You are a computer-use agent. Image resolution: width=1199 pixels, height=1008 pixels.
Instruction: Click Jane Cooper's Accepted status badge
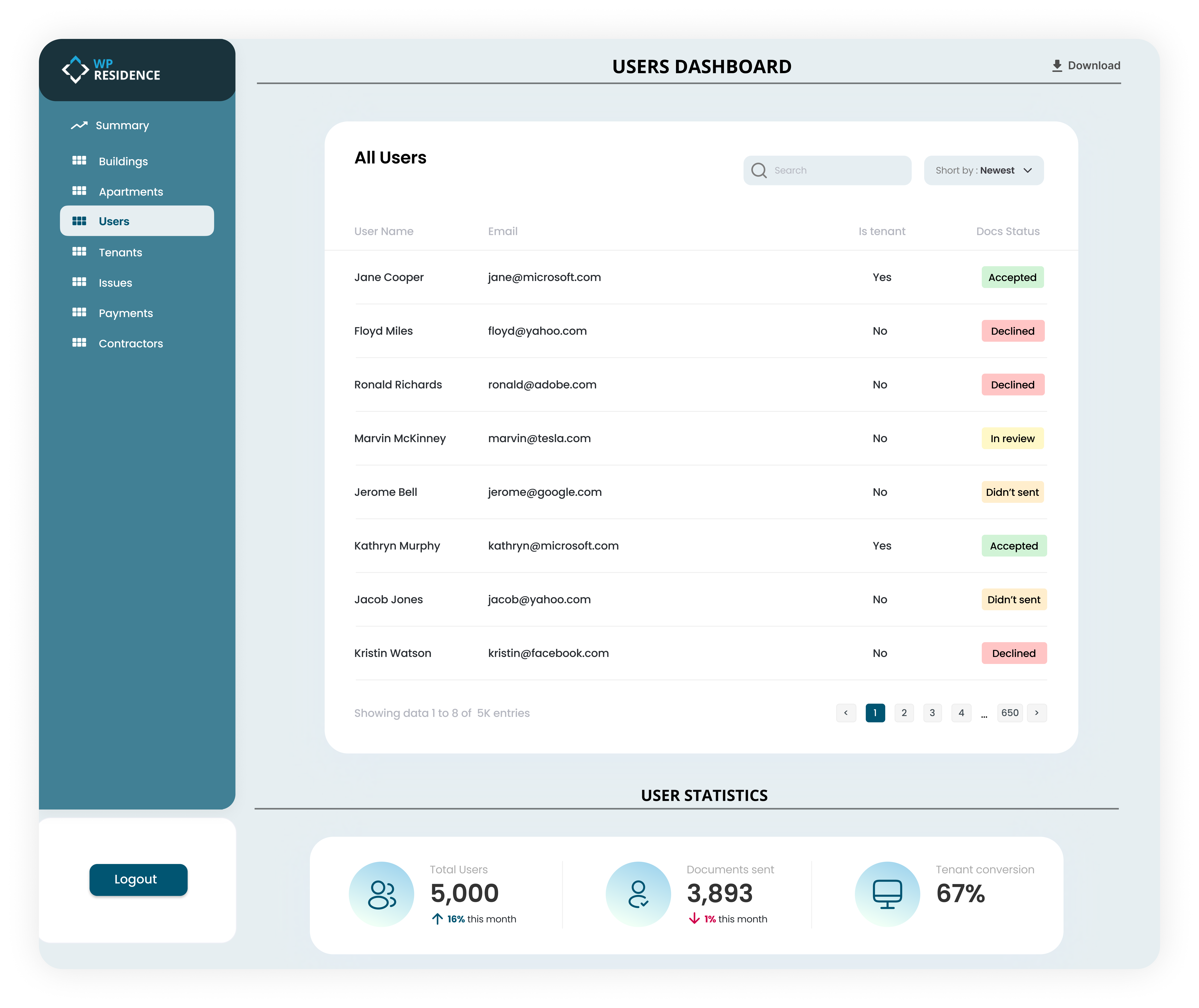pos(1013,277)
